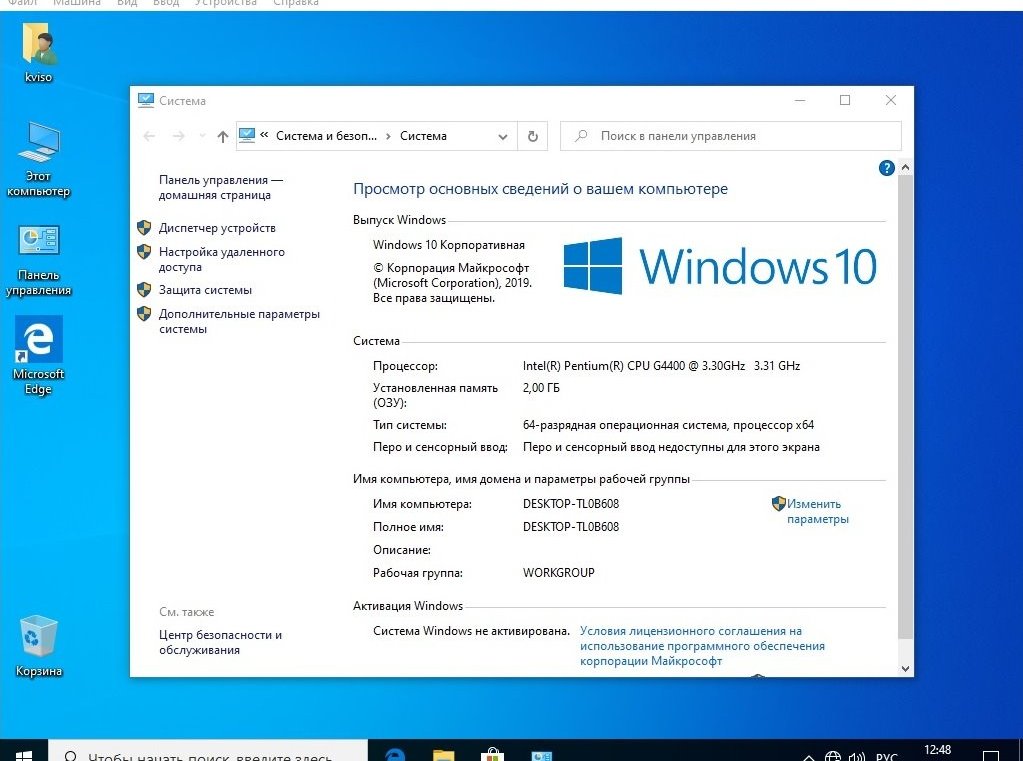Click the vertical scrollbar thumb
Image resolution: width=1023 pixels, height=761 pixels.
coord(905,407)
